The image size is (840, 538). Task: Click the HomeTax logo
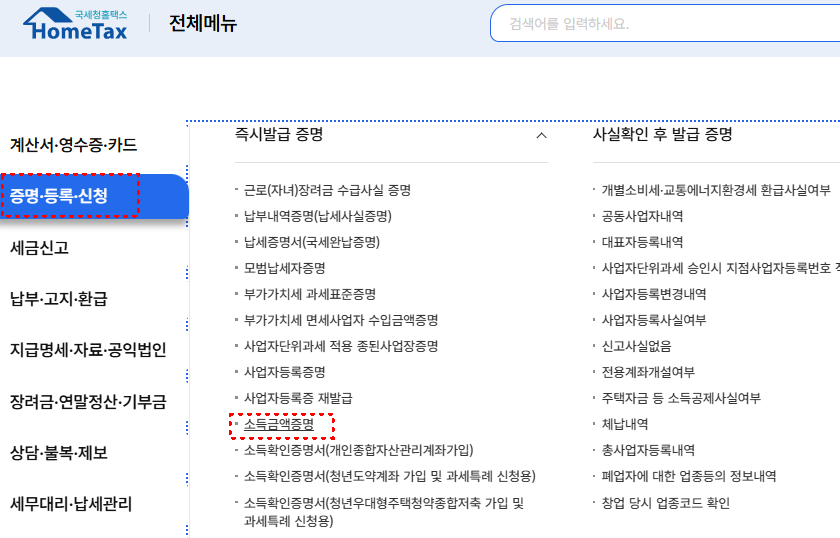click(x=75, y=24)
